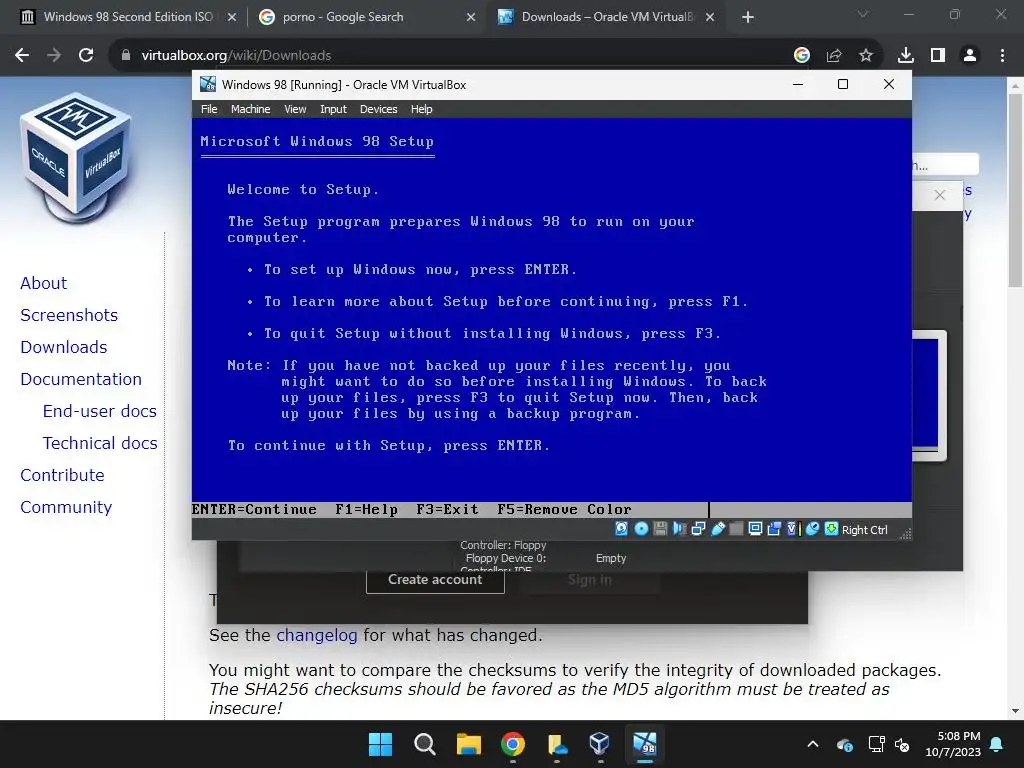Click the optical disk status icon in VirtualBox

[x=641, y=529]
